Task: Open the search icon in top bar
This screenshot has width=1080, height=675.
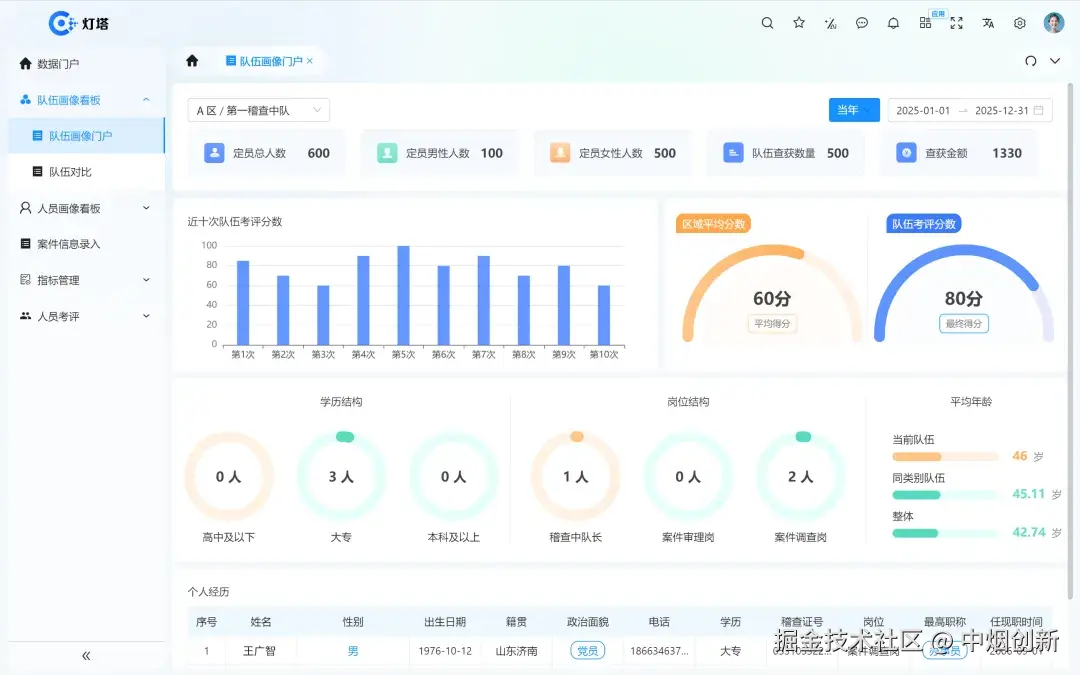Action: point(767,22)
